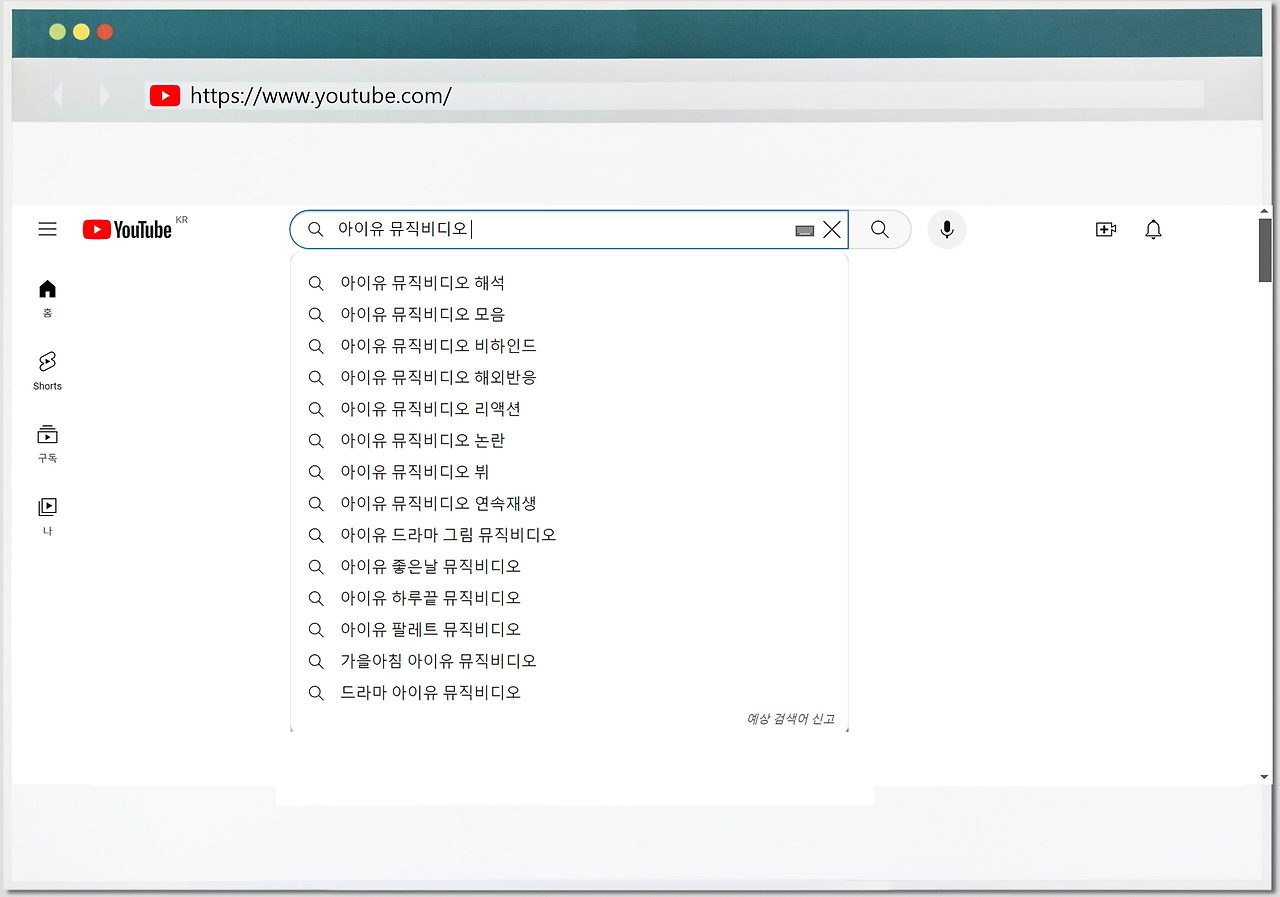The width and height of the screenshot is (1280, 897).
Task: Select suggestion 아이유 뮤직비디오 뷔
Action: coord(569,472)
